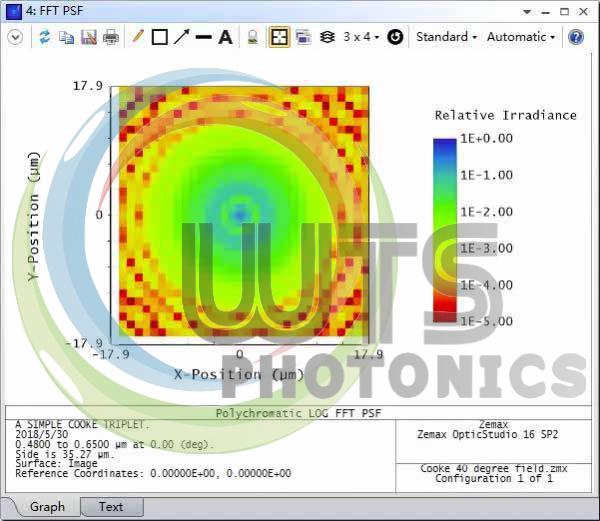Open the 3 x 4 layout dropdown

(x=361, y=37)
